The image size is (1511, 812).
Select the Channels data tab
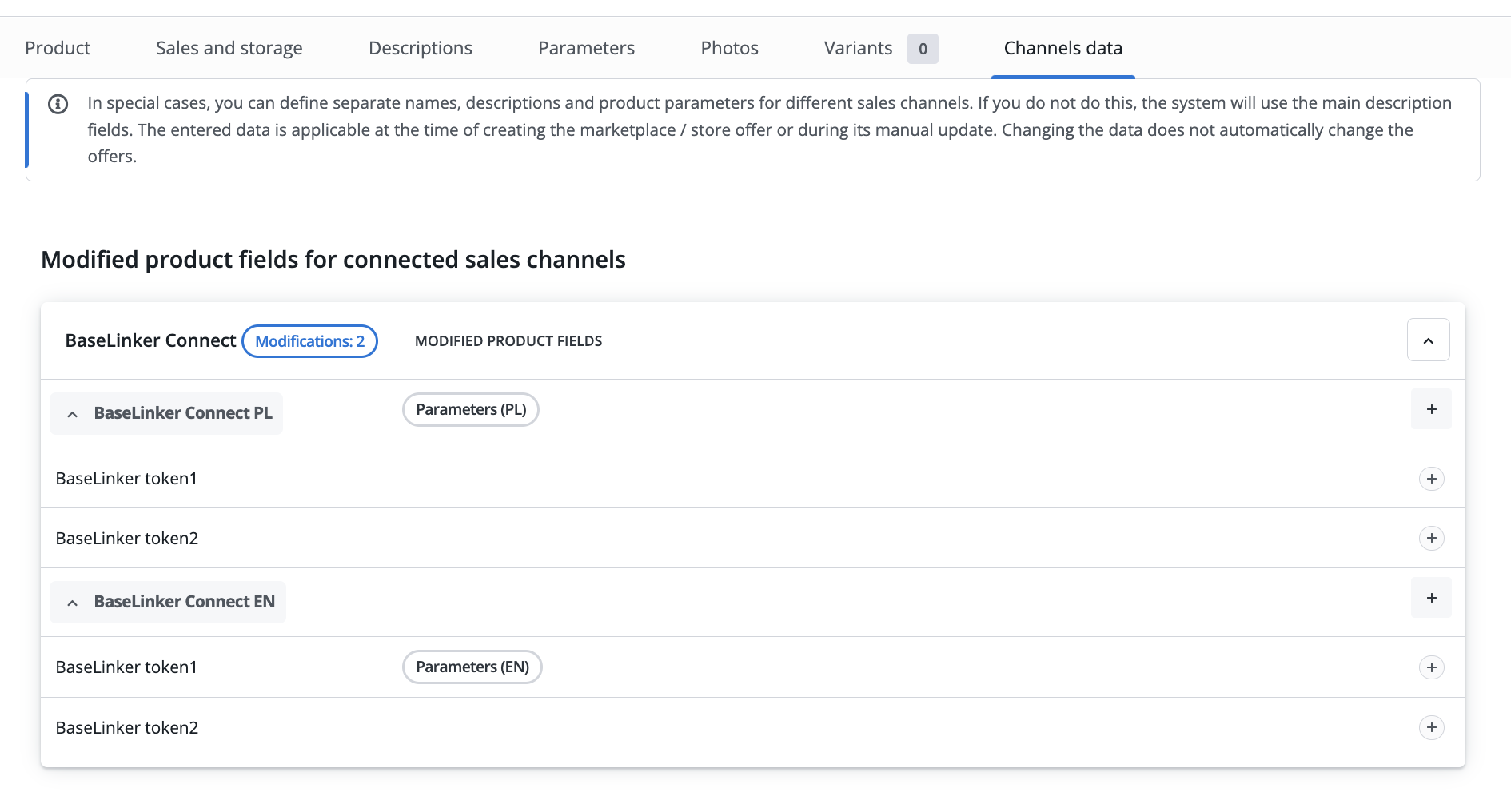1062,48
